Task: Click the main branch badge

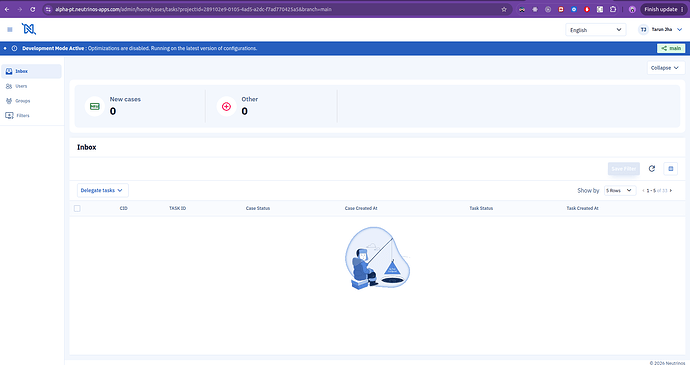Action: pyautogui.click(x=671, y=48)
